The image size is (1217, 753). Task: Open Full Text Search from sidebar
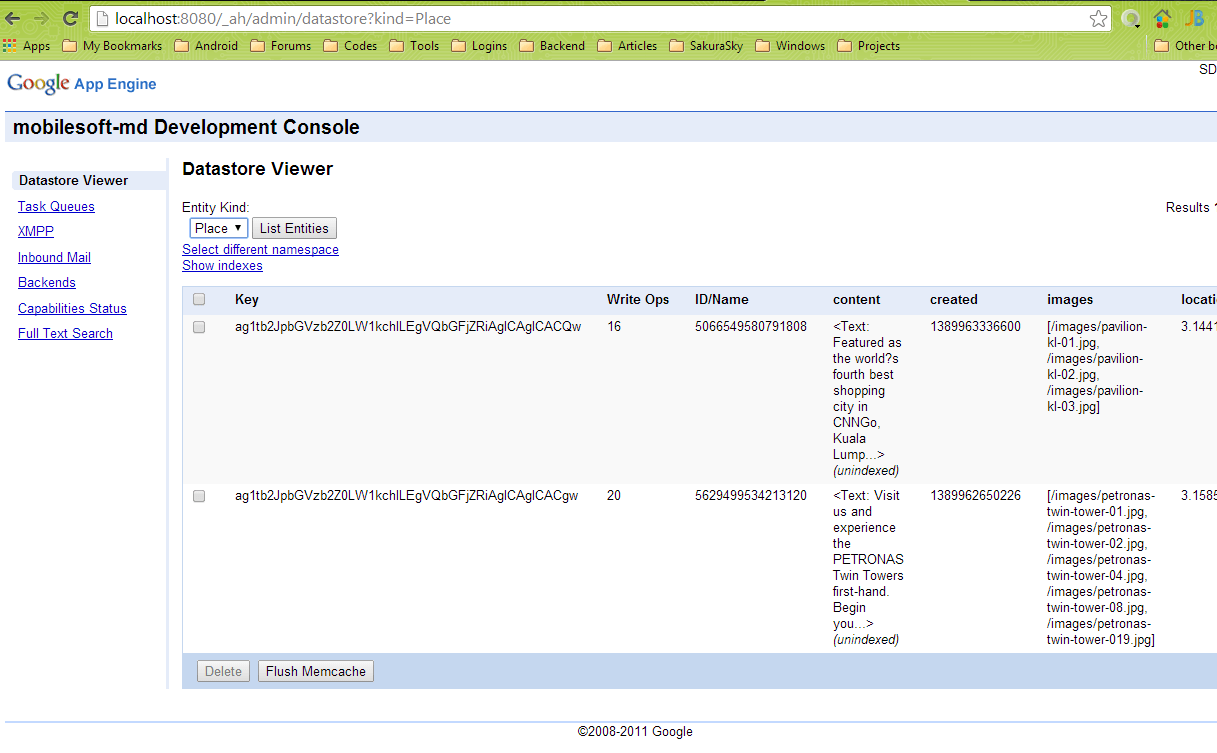point(65,333)
